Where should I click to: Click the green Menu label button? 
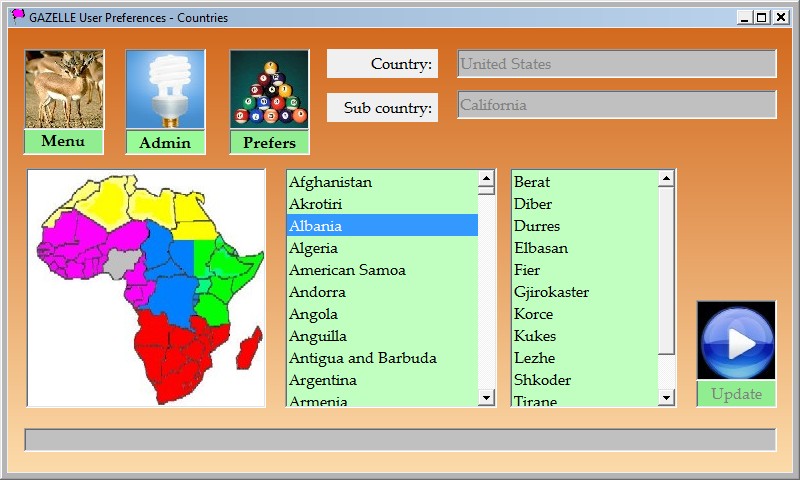(63, 141)
